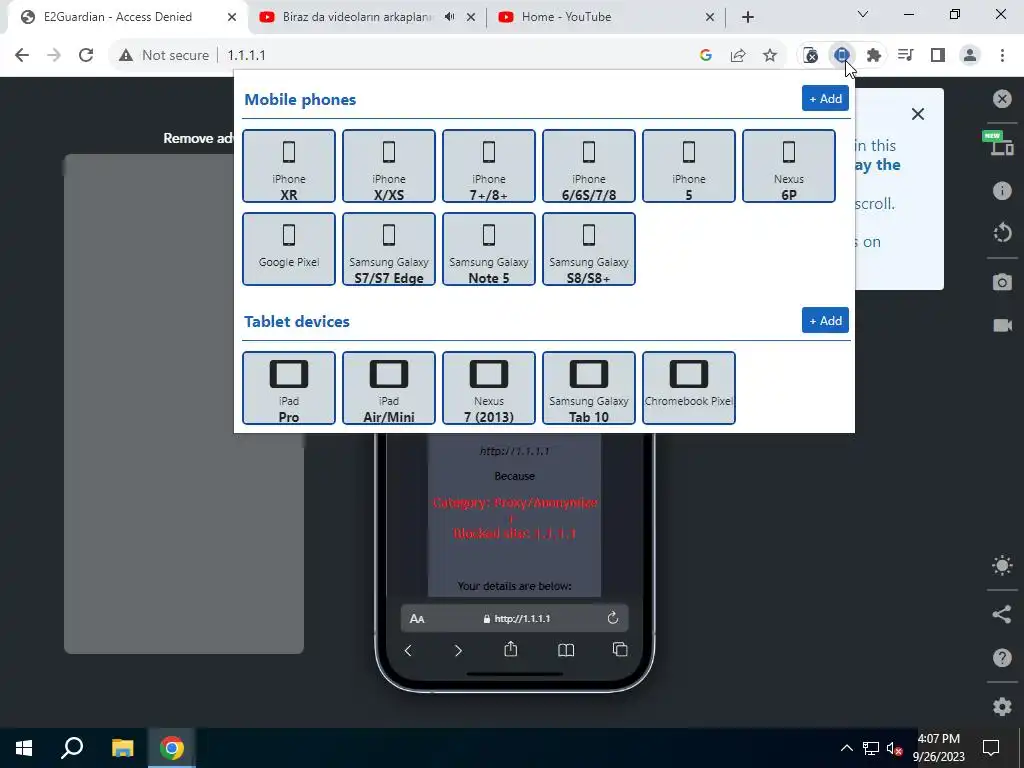Open Chrome three-dot menu
Screen dimensions: 1024x768
(x=1002, y=55)
